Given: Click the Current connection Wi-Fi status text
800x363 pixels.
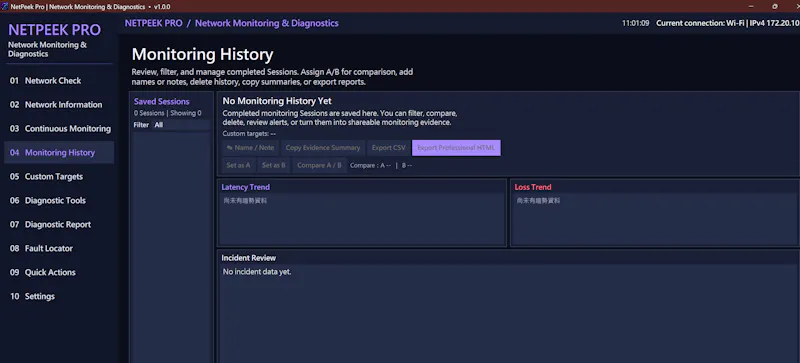Looking at the screenshot, I should tap(728, 23).
